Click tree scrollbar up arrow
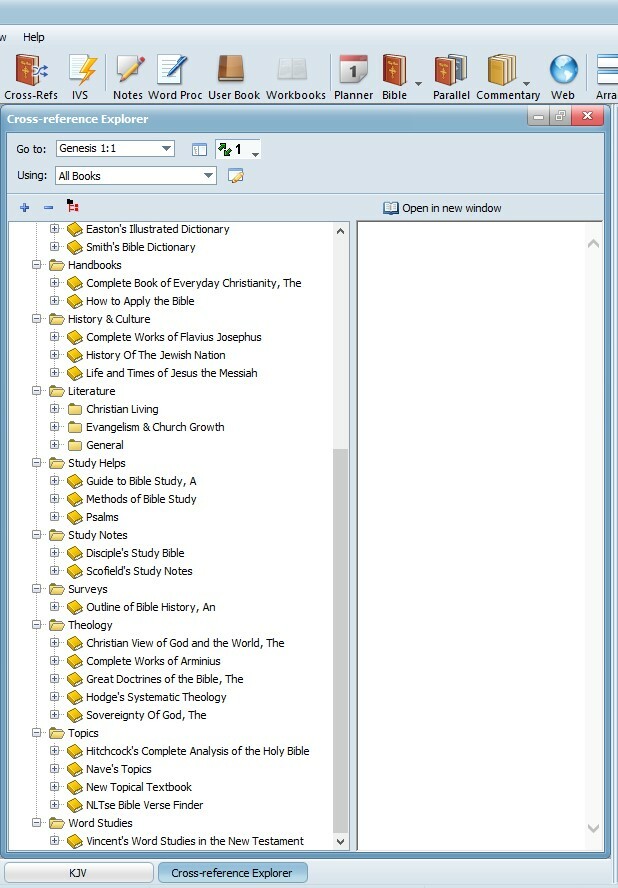This screenshot has width=618, height=888. tap(340, 231)
